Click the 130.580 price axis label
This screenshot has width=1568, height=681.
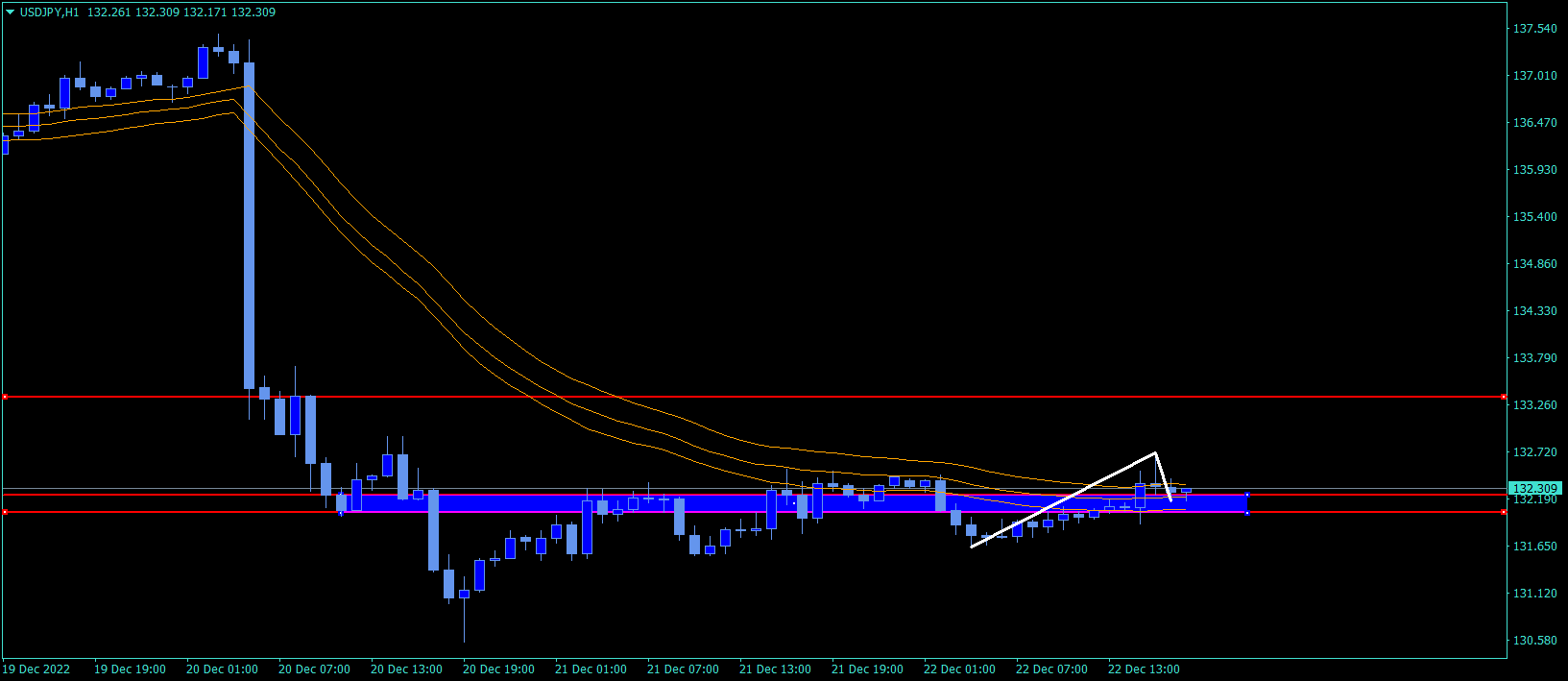pyautogui.click(x=1534, y=641)
